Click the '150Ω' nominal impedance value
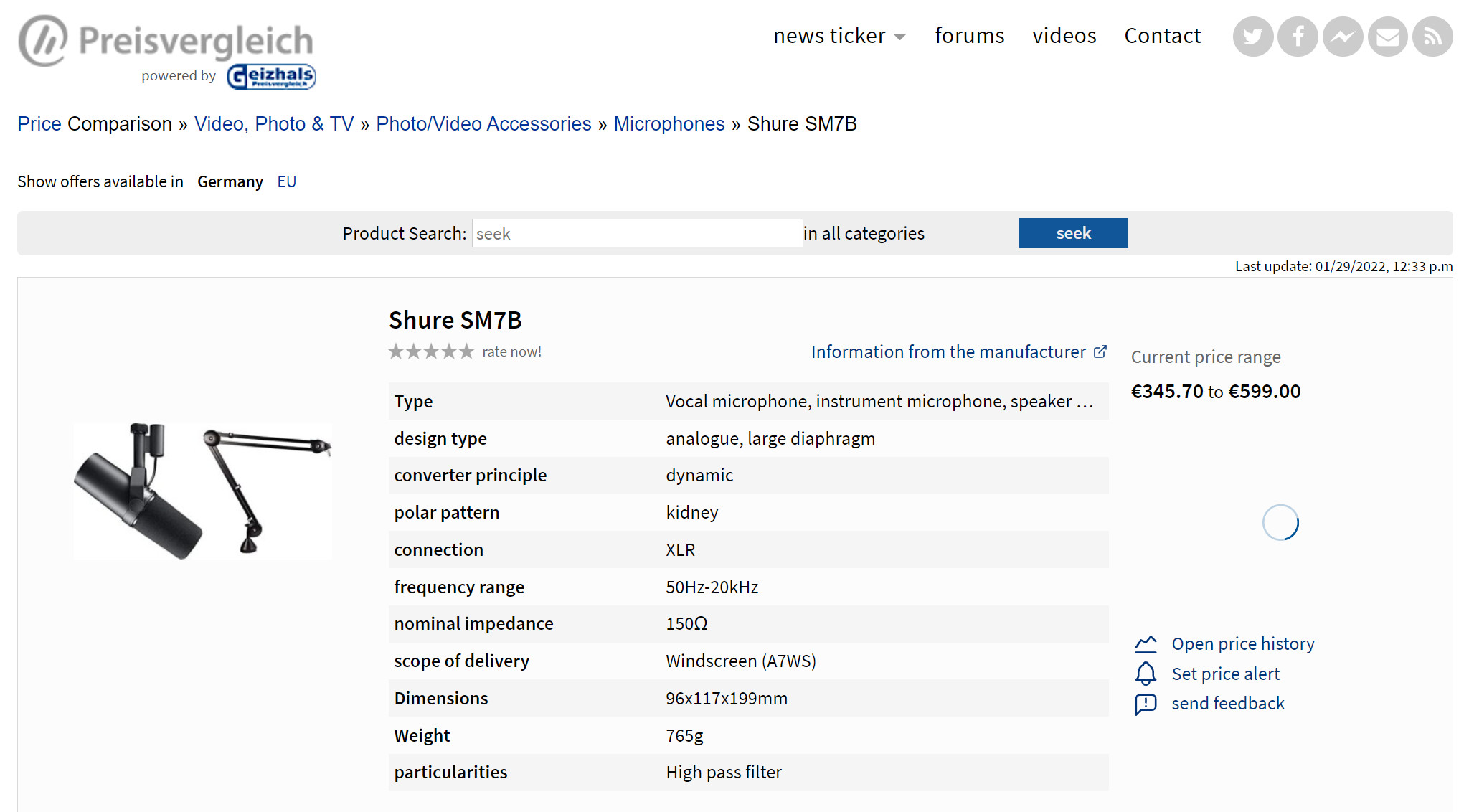Viewport: 1469px width, 812px height. pyautogui.click(x=686, y=624)
